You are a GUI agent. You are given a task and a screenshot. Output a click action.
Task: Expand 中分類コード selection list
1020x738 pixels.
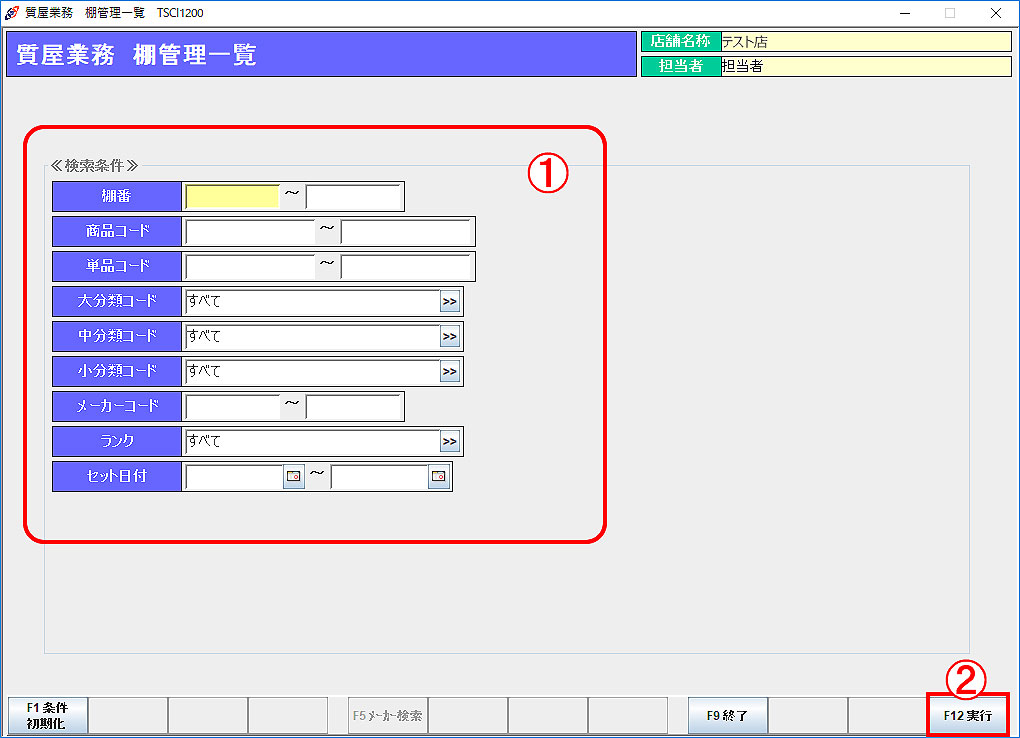tap(450, 336)
